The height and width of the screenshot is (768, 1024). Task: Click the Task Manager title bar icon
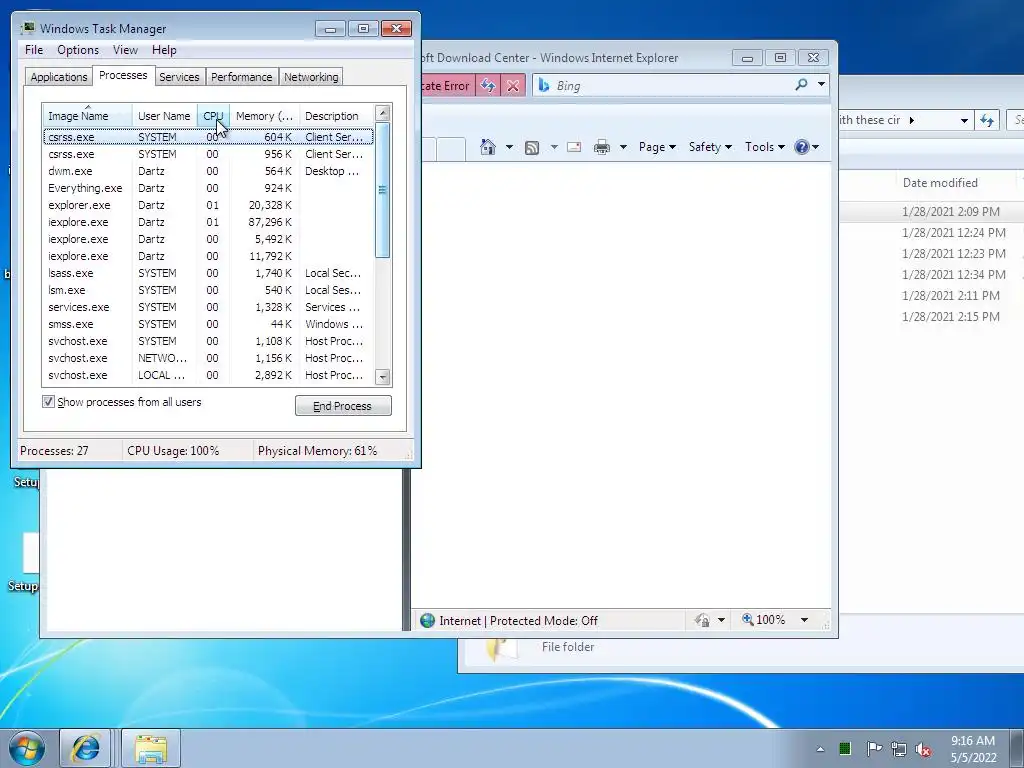pyautogui.click(x=27, y=28)
